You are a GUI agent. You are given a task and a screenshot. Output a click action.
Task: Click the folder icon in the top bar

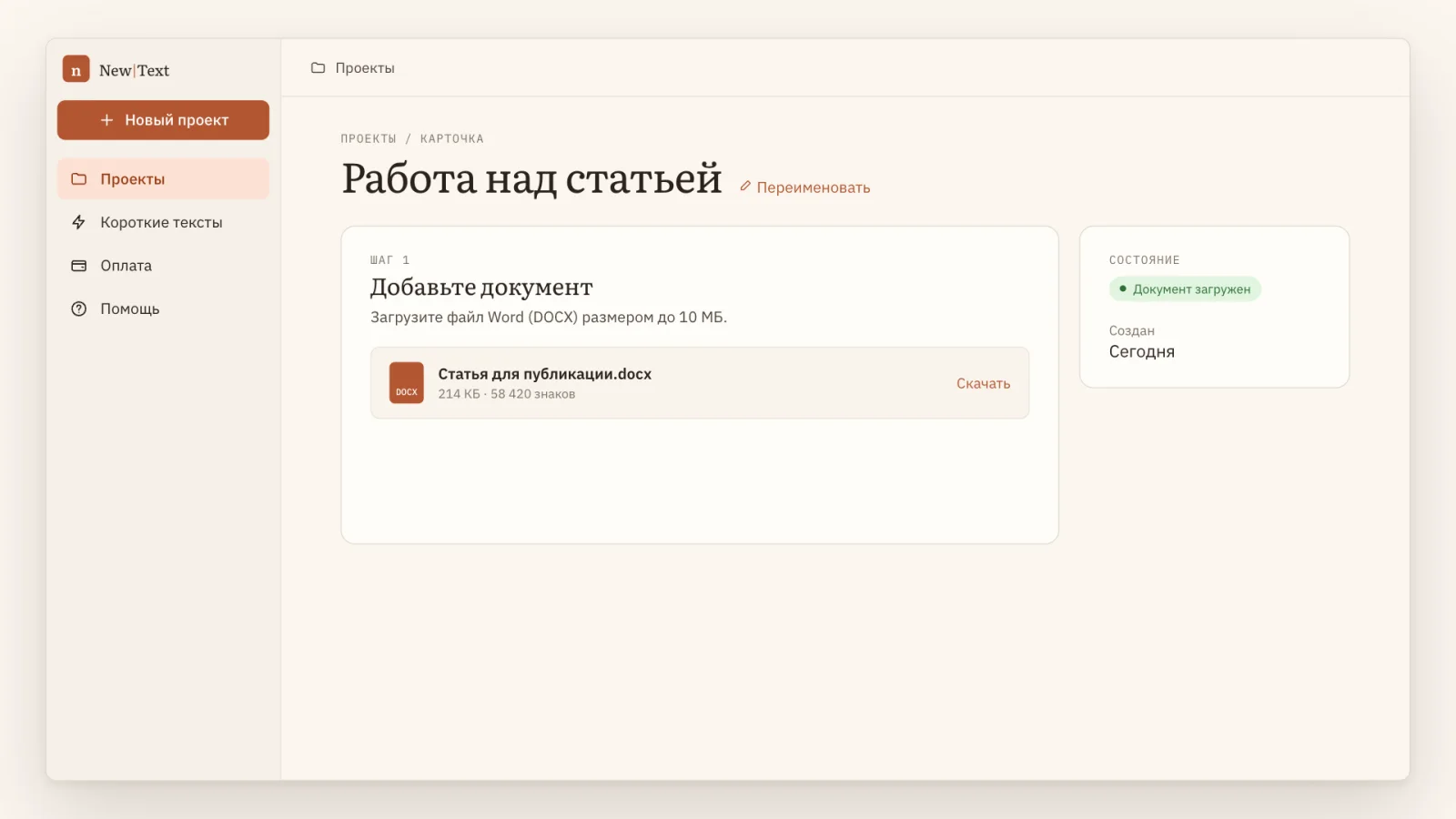pos(318,68)
